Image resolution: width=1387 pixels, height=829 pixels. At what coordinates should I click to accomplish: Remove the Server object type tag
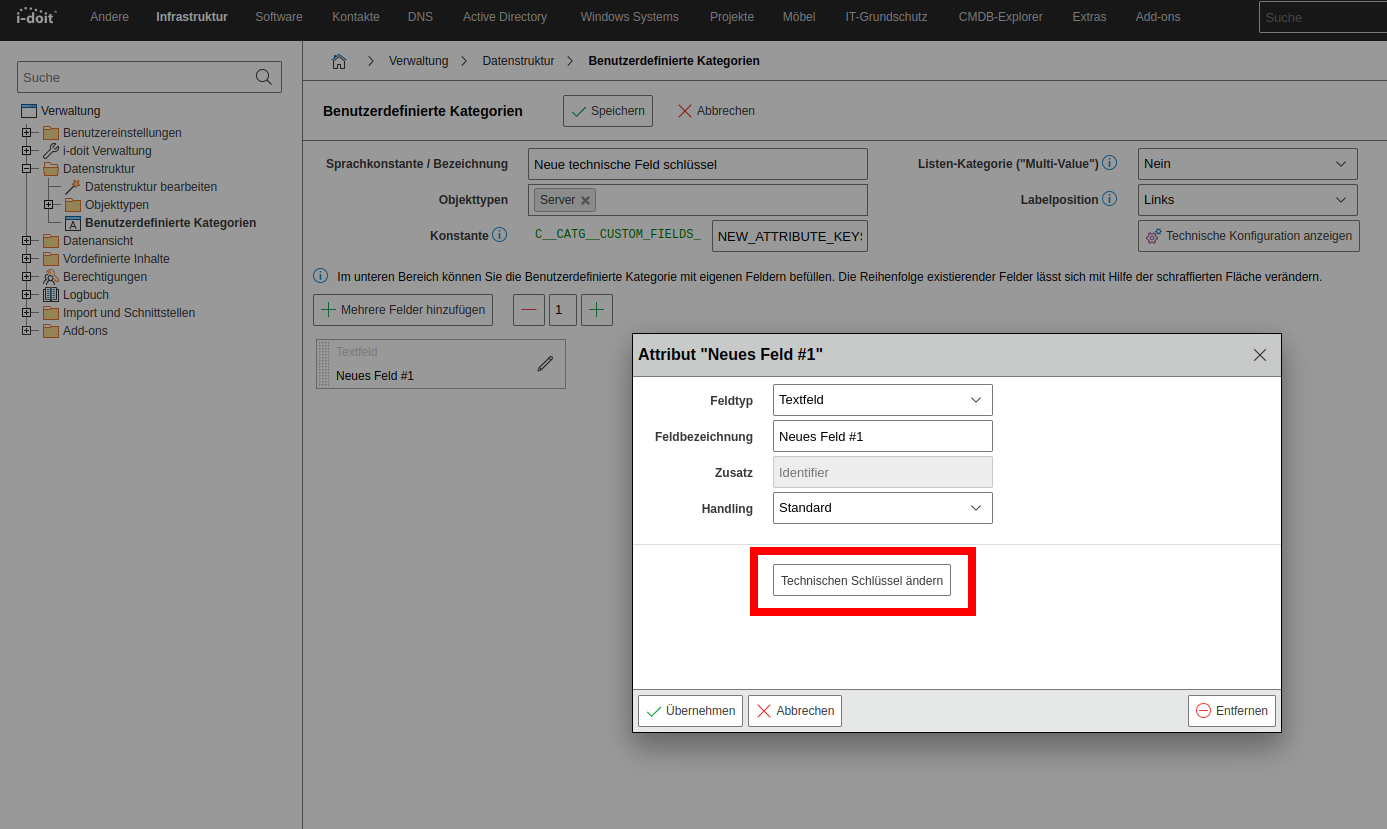click(586, 200)
